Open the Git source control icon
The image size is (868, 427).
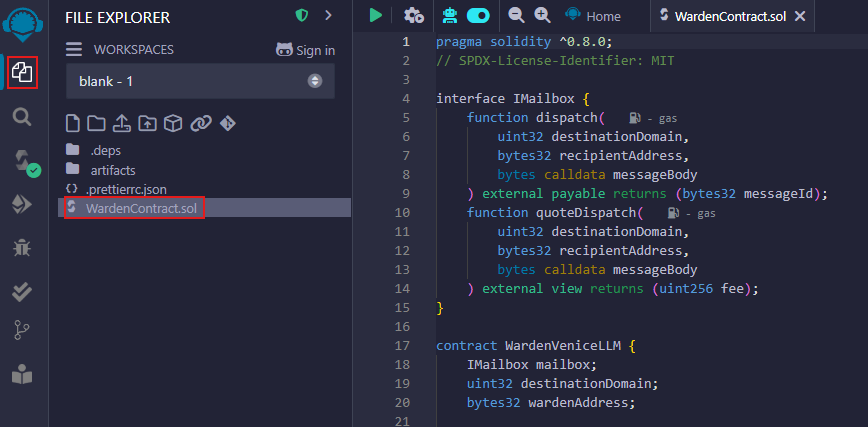tap(22, 331)
